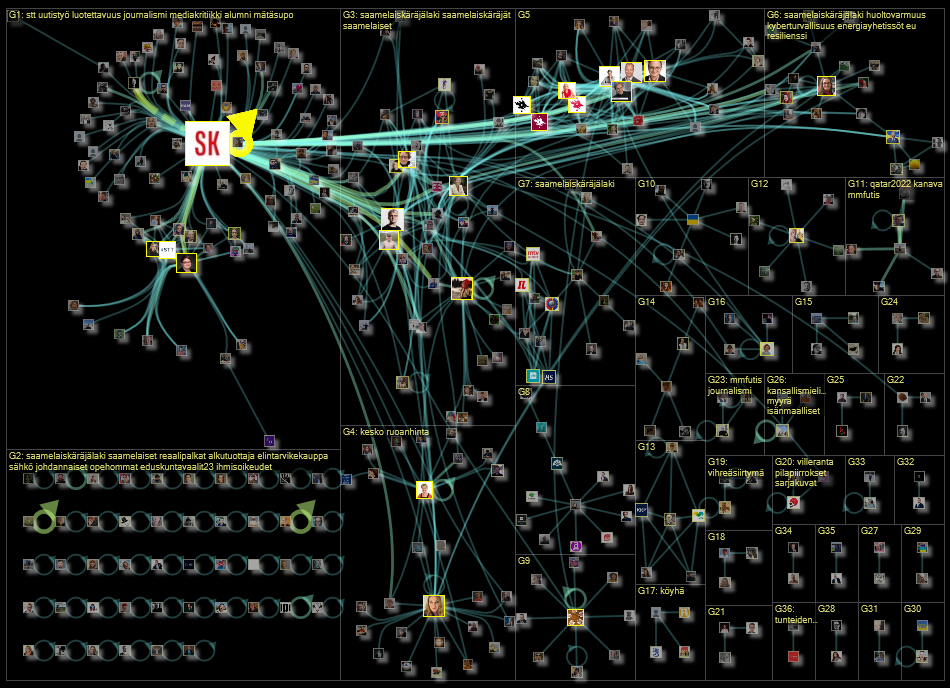The width and height of the screenshot is (950, 688).
Task: Click the bald man in suit portrait in G5
Action: coord(631,71)
